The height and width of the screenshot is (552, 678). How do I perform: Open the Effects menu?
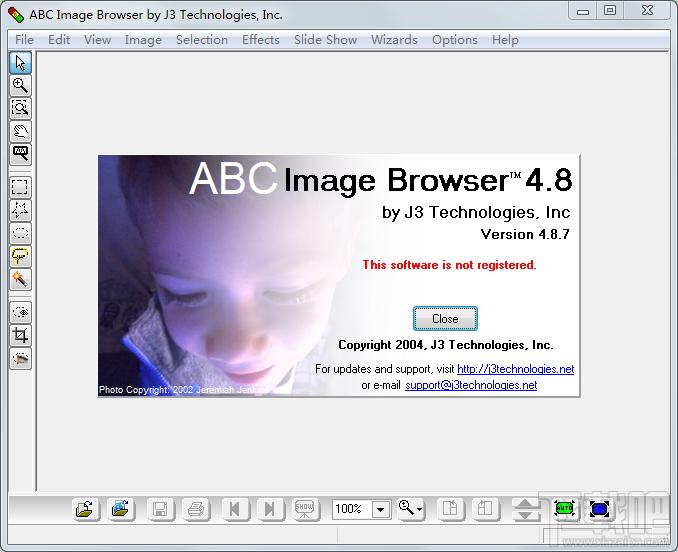click(x=261, y=40)
